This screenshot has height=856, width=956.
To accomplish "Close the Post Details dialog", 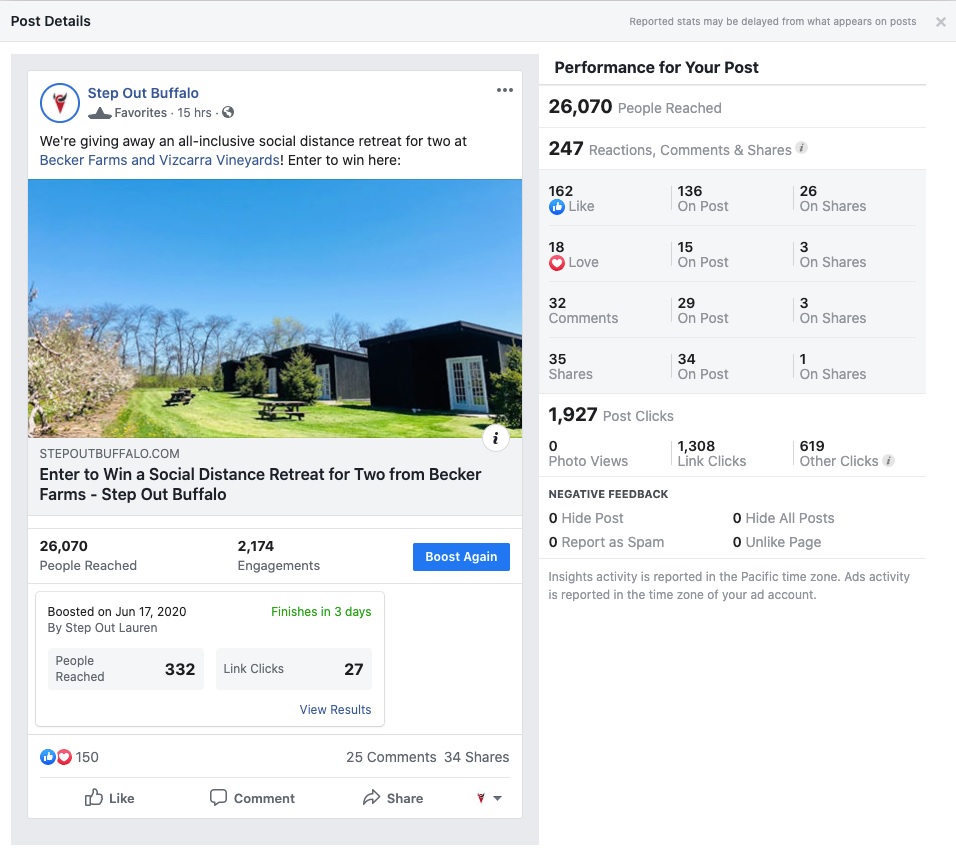I will [941, 22].
